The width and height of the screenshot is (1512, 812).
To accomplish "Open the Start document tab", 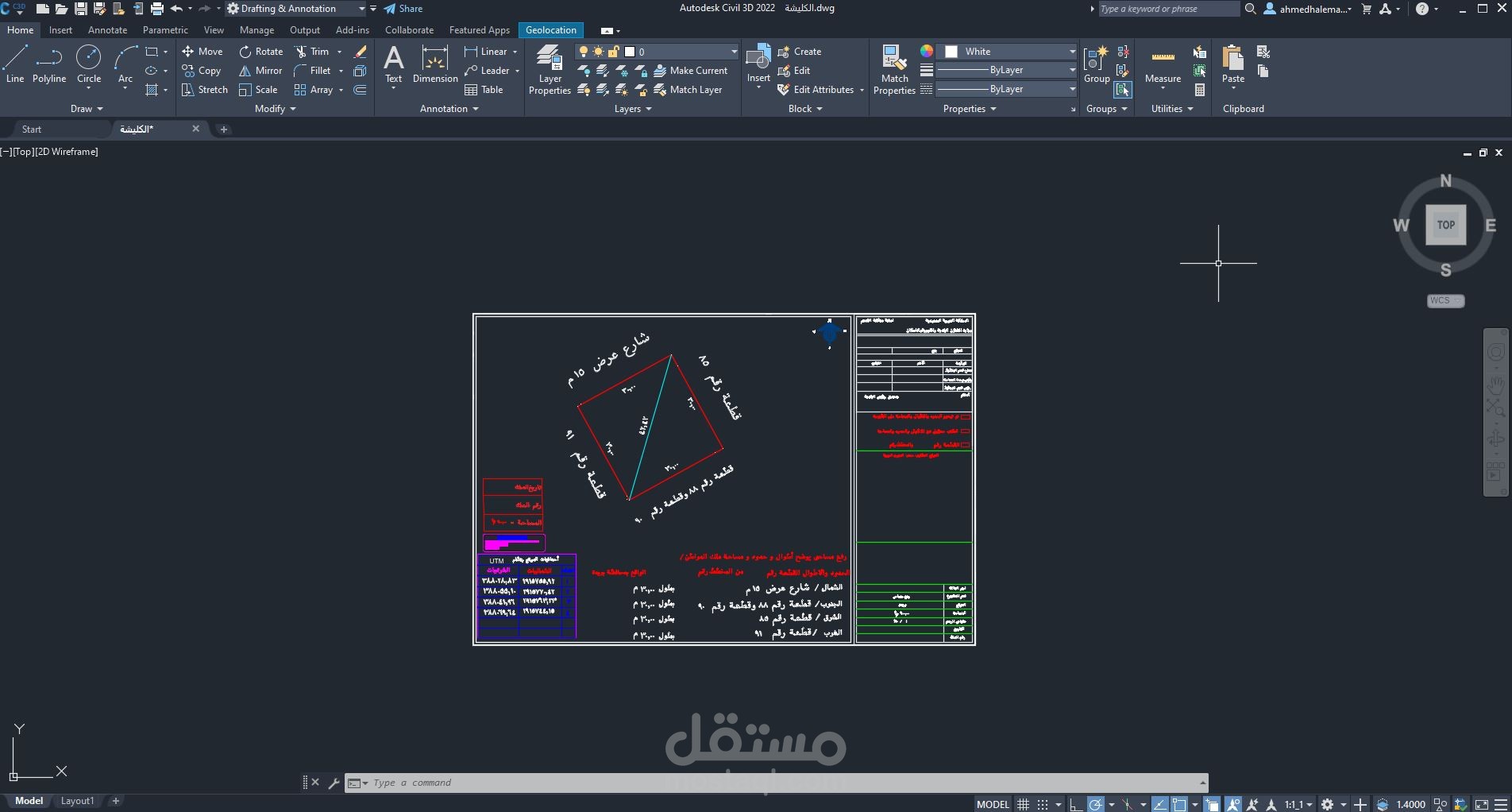I will pyautogui.click(x=32, y=129).
